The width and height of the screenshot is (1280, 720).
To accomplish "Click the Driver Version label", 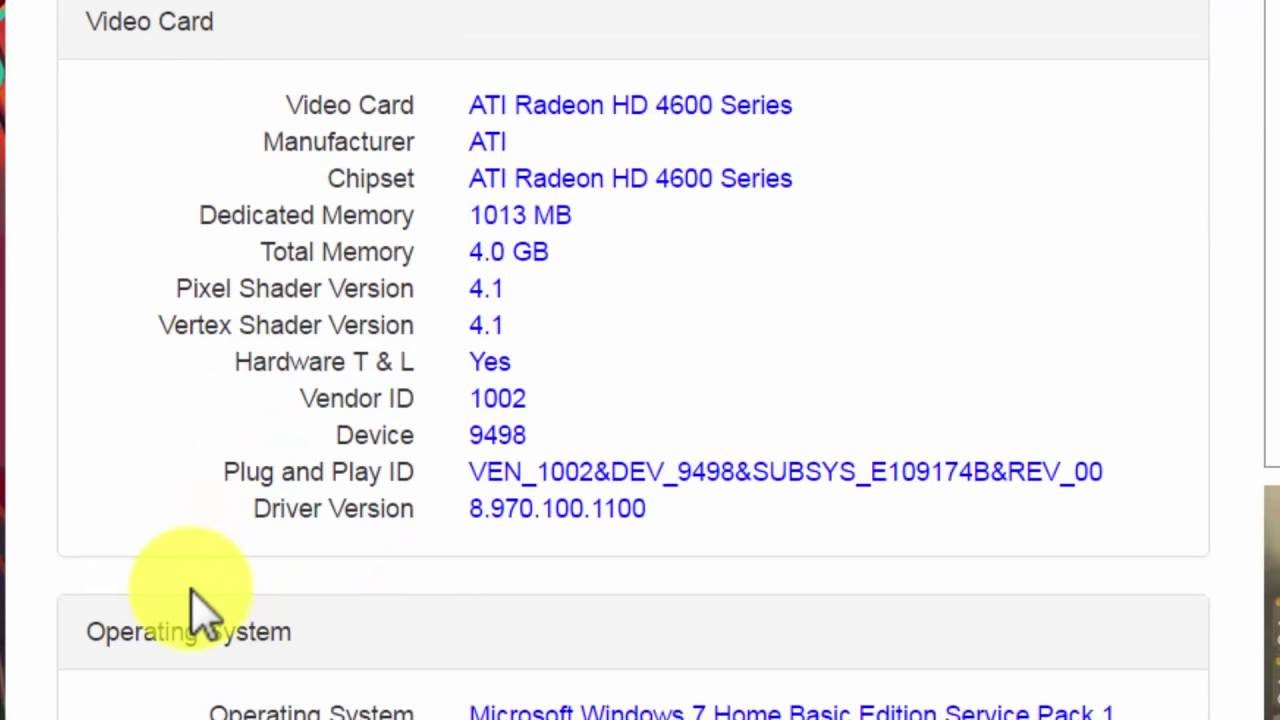I will pos(333,509).
